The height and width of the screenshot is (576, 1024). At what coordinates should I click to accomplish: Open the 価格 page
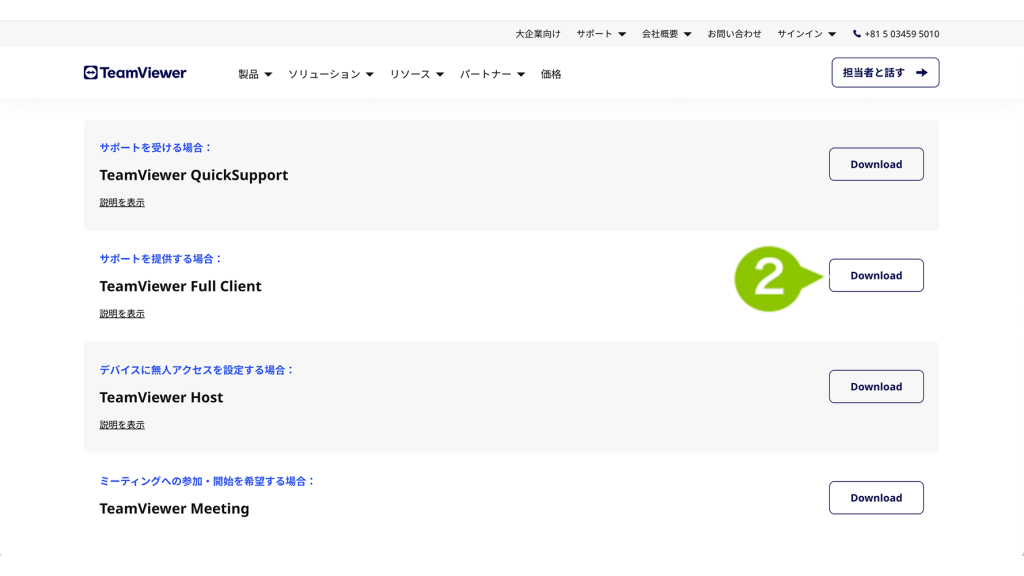coord(551,74)
